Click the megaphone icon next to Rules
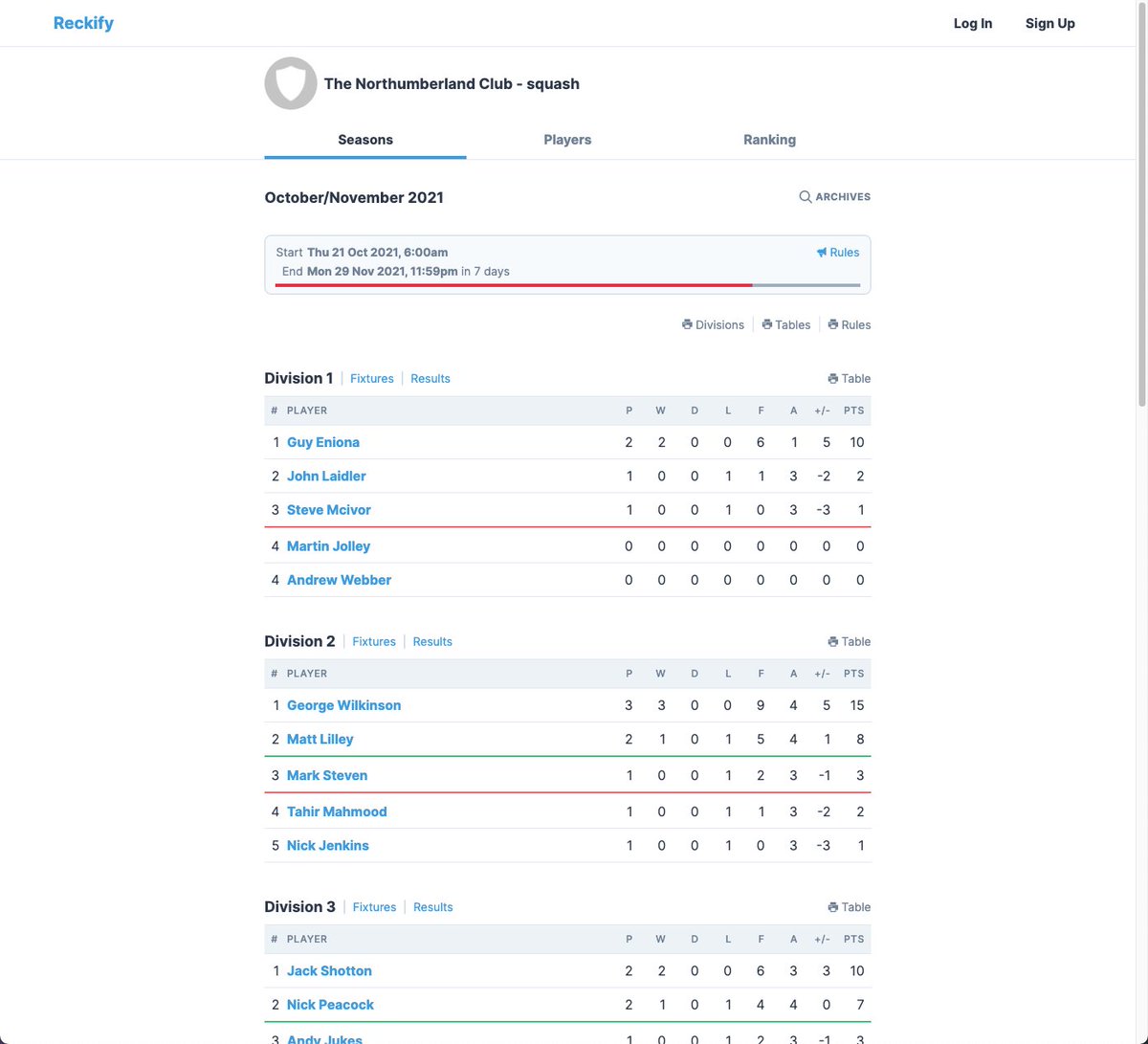 tap(822, 252)
